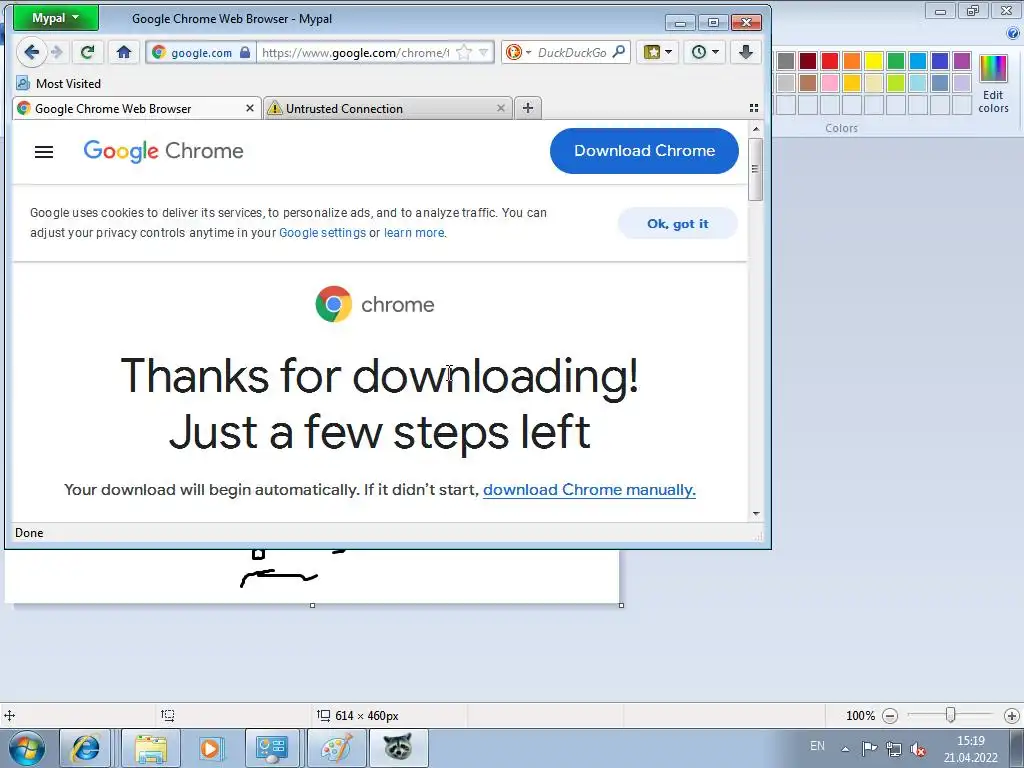
Task: Open Windows Explorer folder on taskbar
Action: pos(151,748)
